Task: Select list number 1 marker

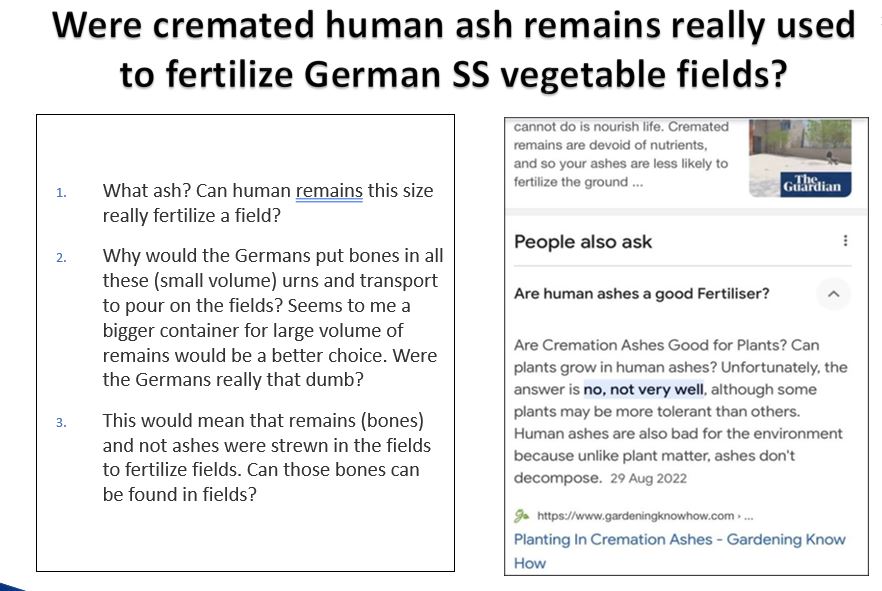Action: pyautogui.click(x=61, y=193)
